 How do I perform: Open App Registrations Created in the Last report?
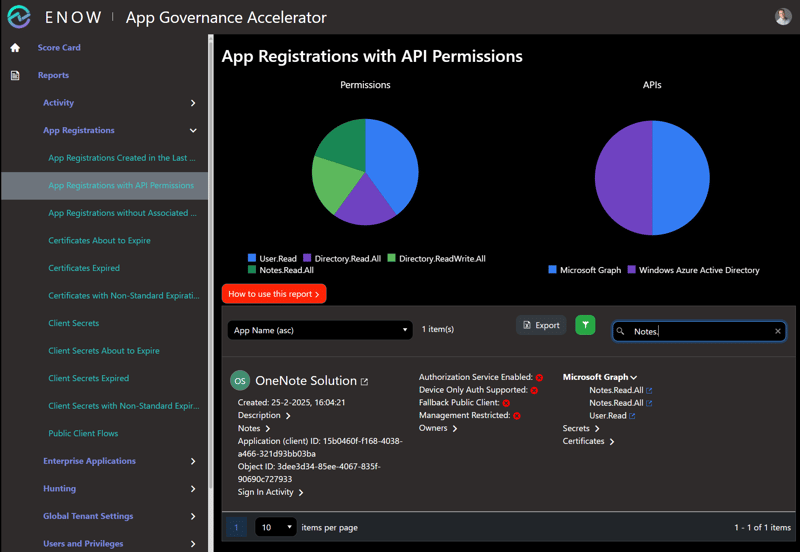coord(122,158)
